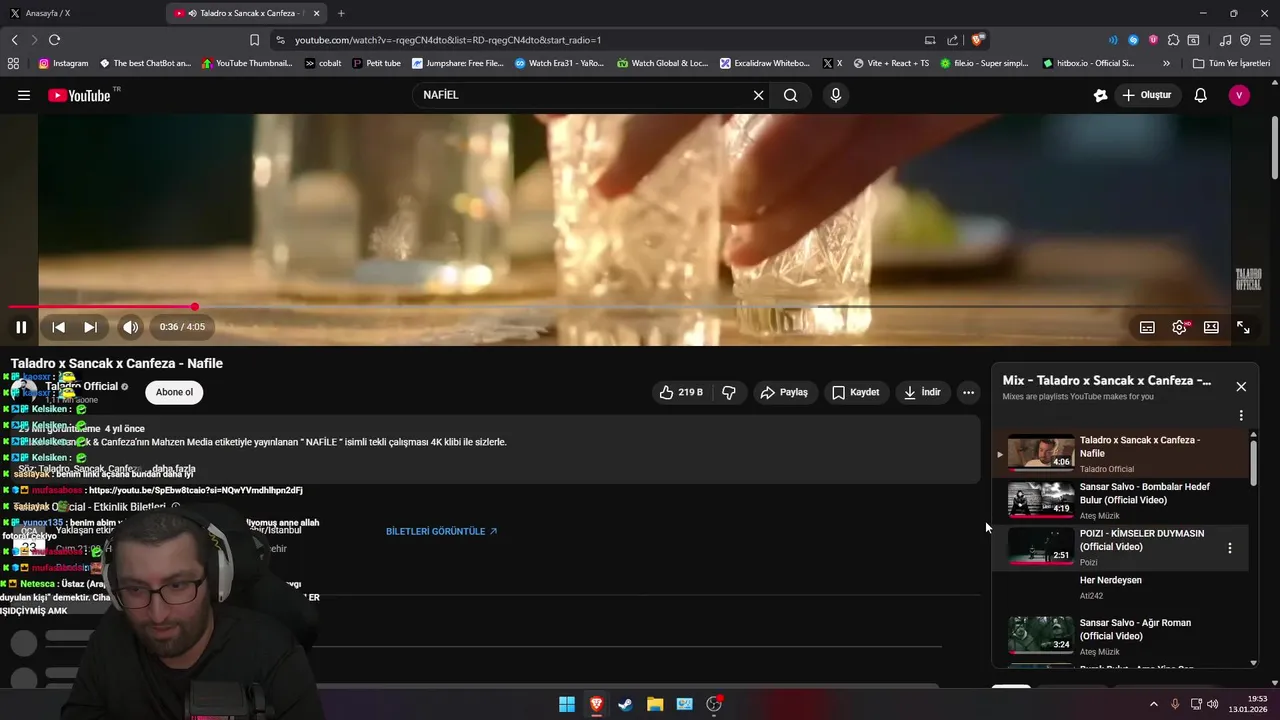
Task: Subscribe with the Abone ol button
Action: pyautogui.click(x=174, y=392)
